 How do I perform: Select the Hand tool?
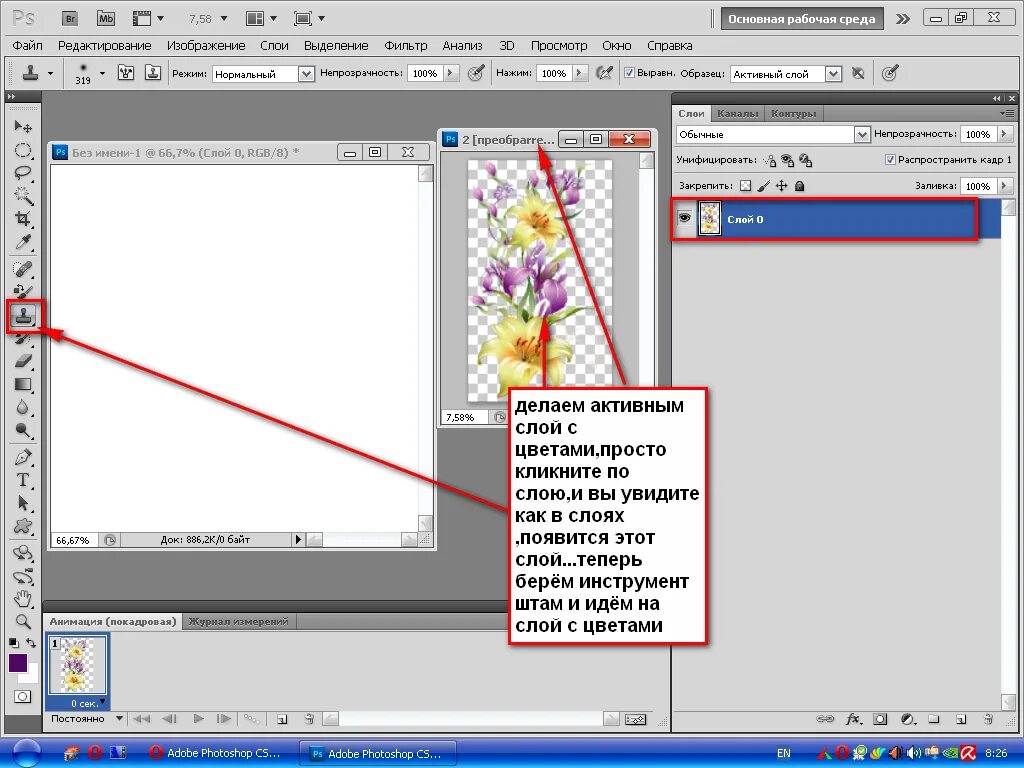click(23, 597)
